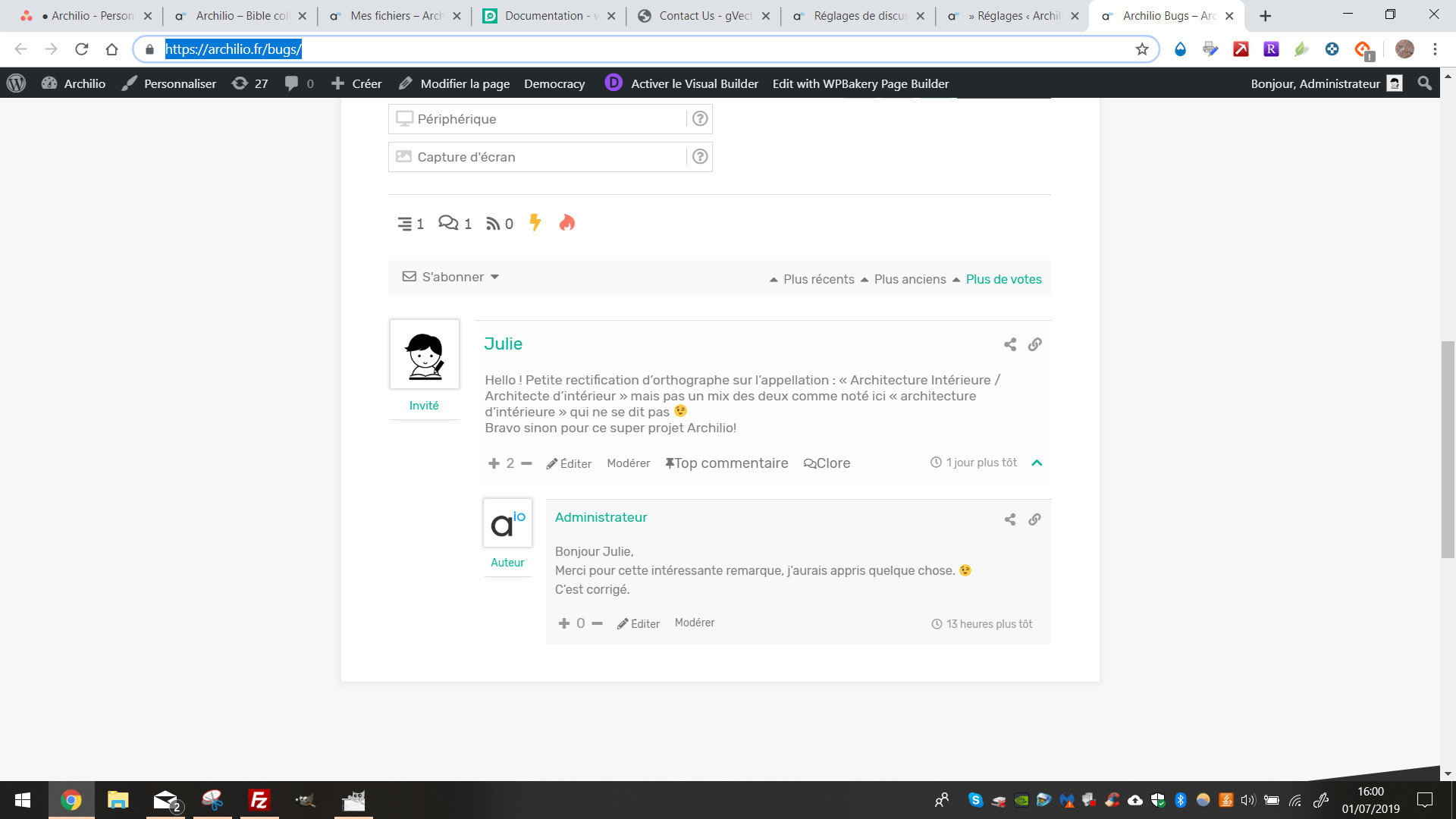The width and height of the screenshot is (1456, 819).
Task: Click the flame hot-threads icon
Action: point(566,222)
